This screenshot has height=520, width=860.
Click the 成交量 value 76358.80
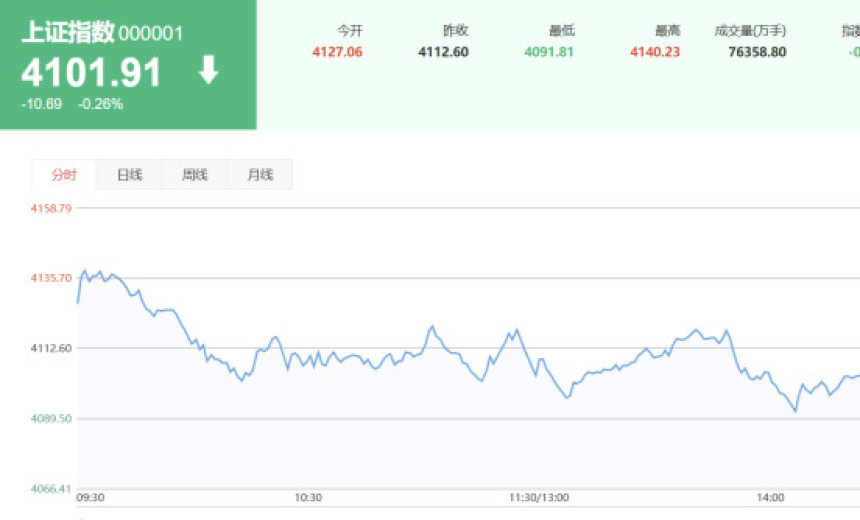[757, 52]
